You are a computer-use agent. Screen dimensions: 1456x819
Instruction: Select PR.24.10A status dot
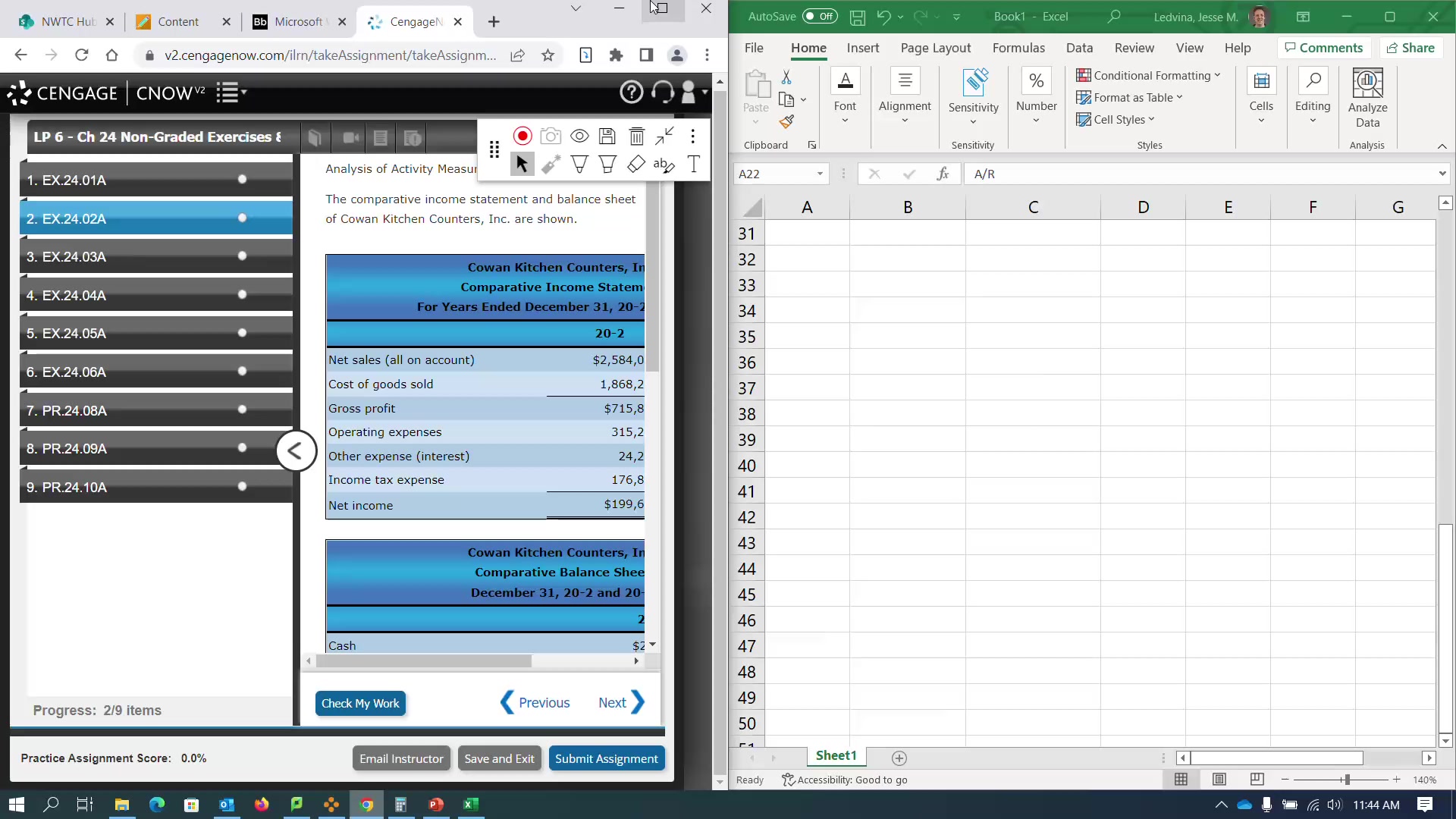point(243,487)
